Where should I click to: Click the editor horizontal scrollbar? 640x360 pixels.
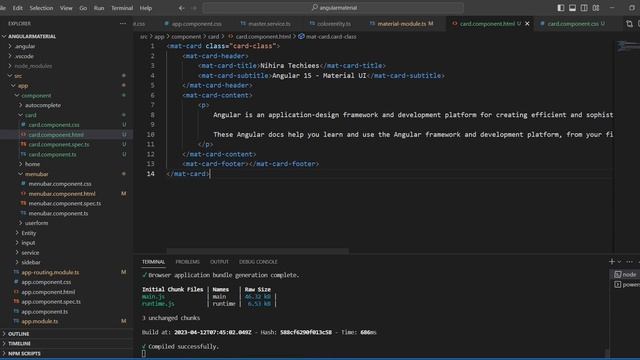pos(258,251)
